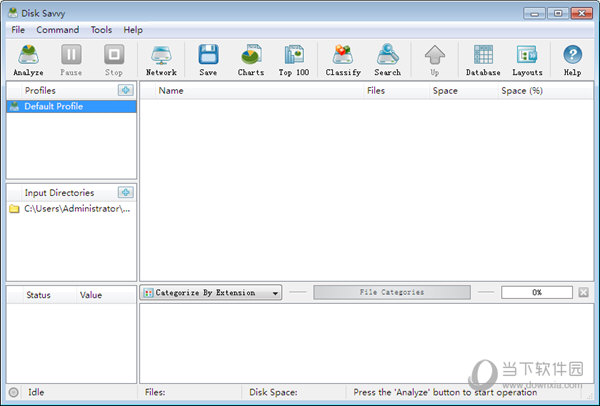Open Help from the toolbar
This screenshot has width=600, height=406.
point(572,60)
